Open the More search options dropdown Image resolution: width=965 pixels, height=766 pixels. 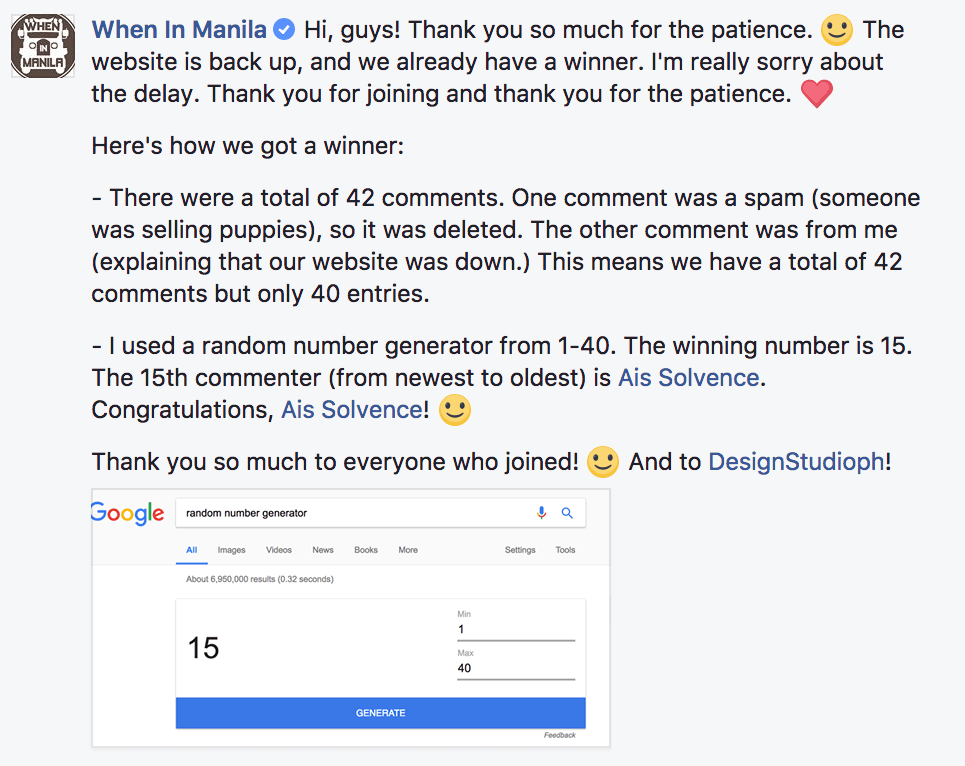(x=408, y=550)
